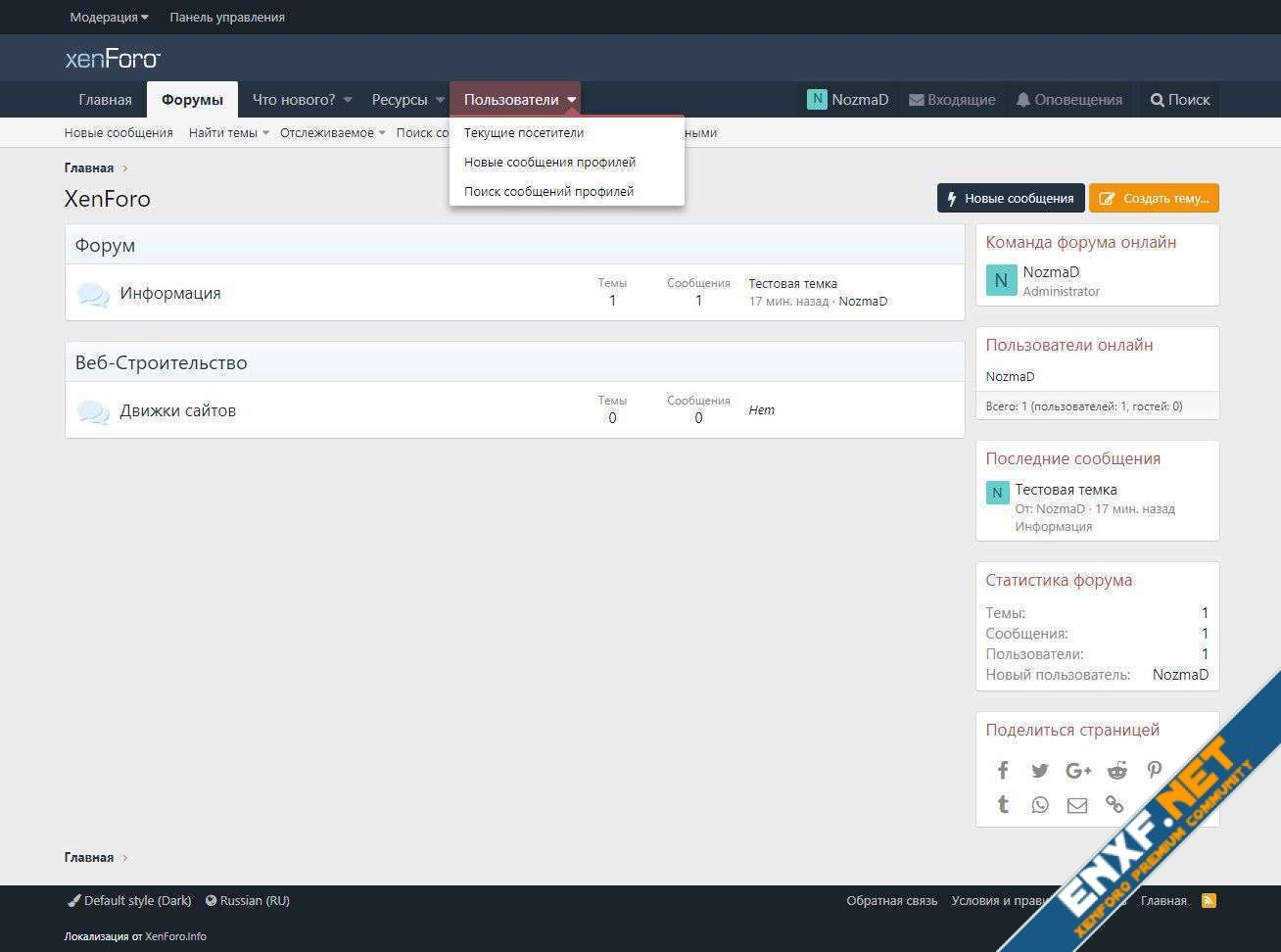Click the Поделиться страницей heading

click(x=1072, y=730)
